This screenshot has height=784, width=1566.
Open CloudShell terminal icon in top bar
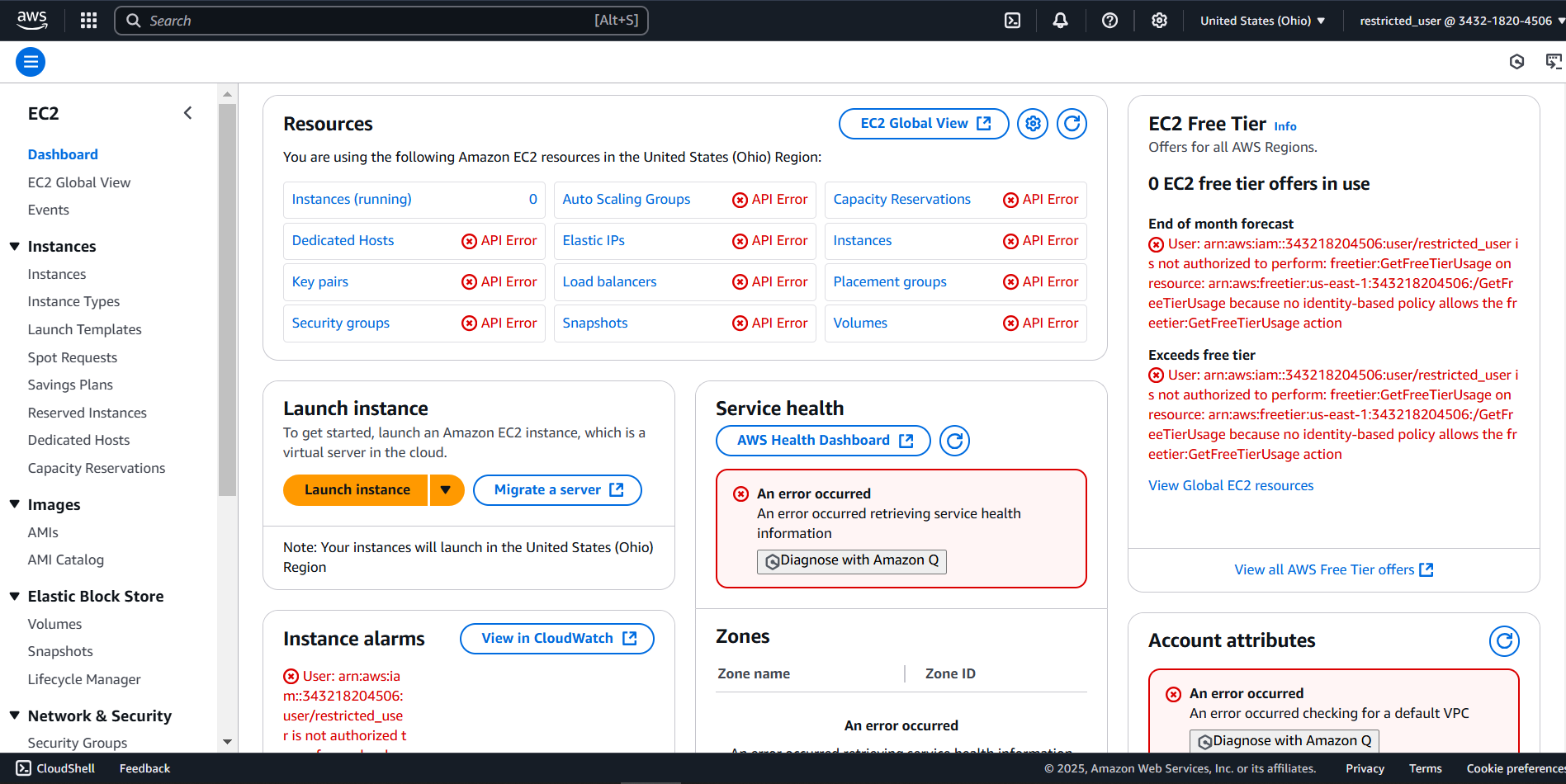point(1012,21)
